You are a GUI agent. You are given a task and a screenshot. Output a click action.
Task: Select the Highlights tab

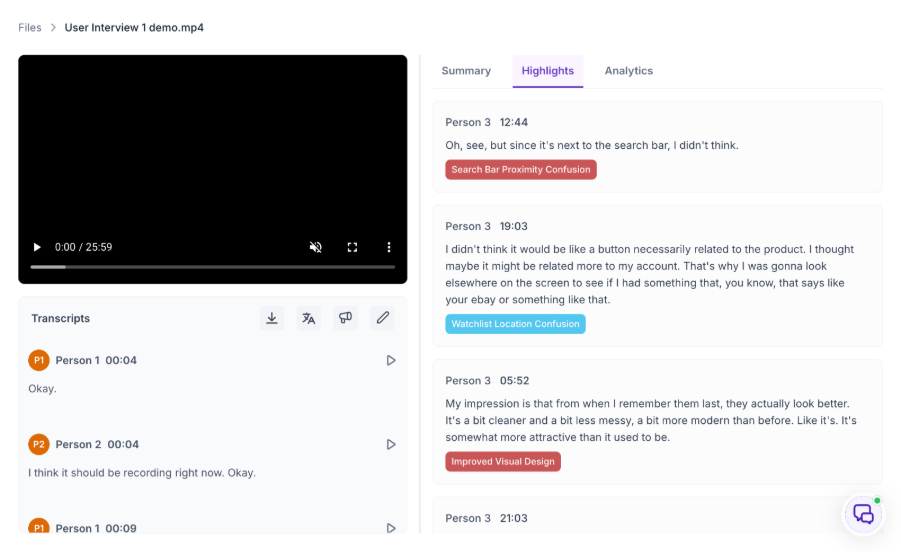(x=548, y=71)
